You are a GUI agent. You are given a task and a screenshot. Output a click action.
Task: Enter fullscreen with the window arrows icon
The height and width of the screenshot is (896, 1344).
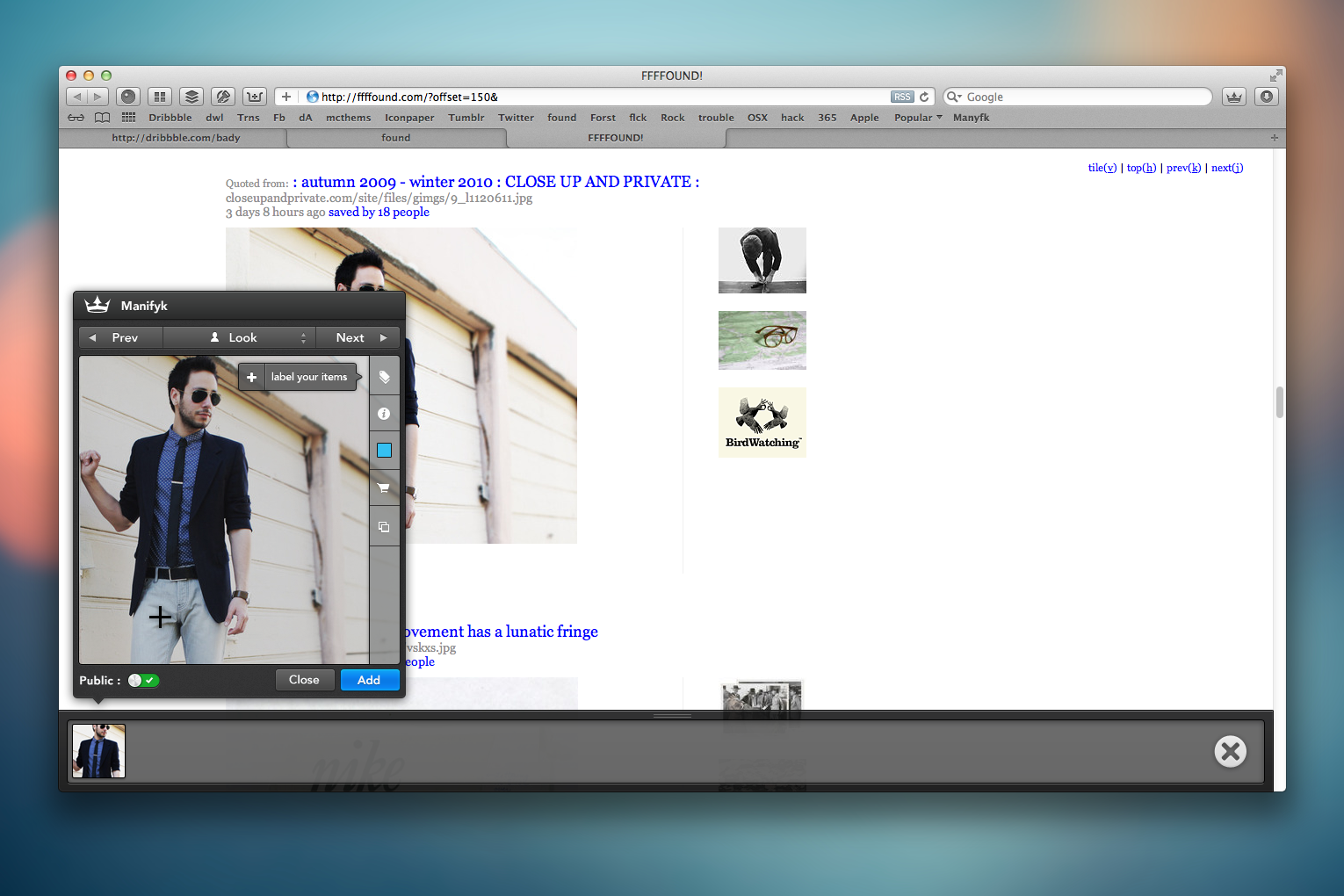[1275, 76]
